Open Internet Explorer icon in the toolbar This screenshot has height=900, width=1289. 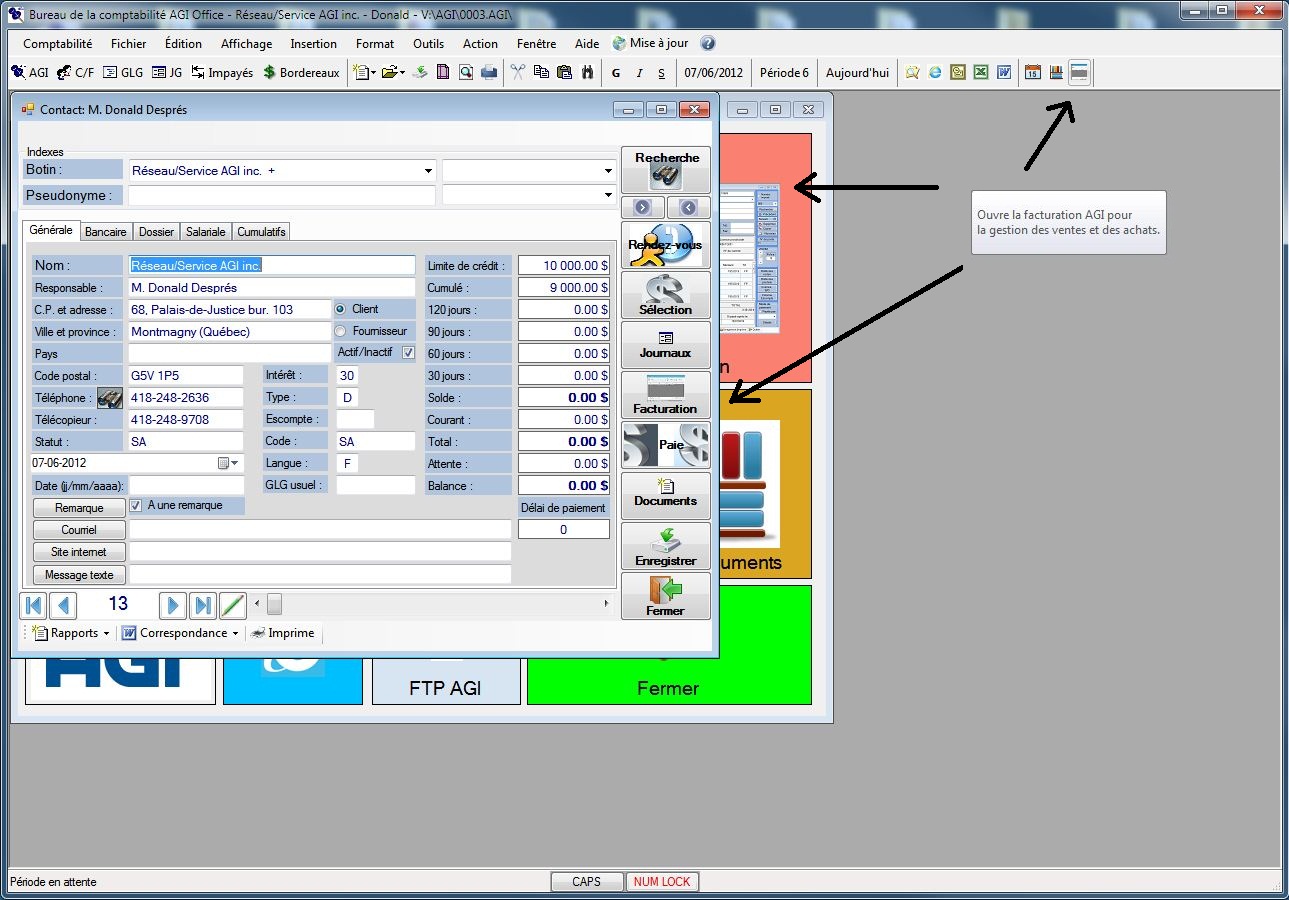[x=935, y=73]
